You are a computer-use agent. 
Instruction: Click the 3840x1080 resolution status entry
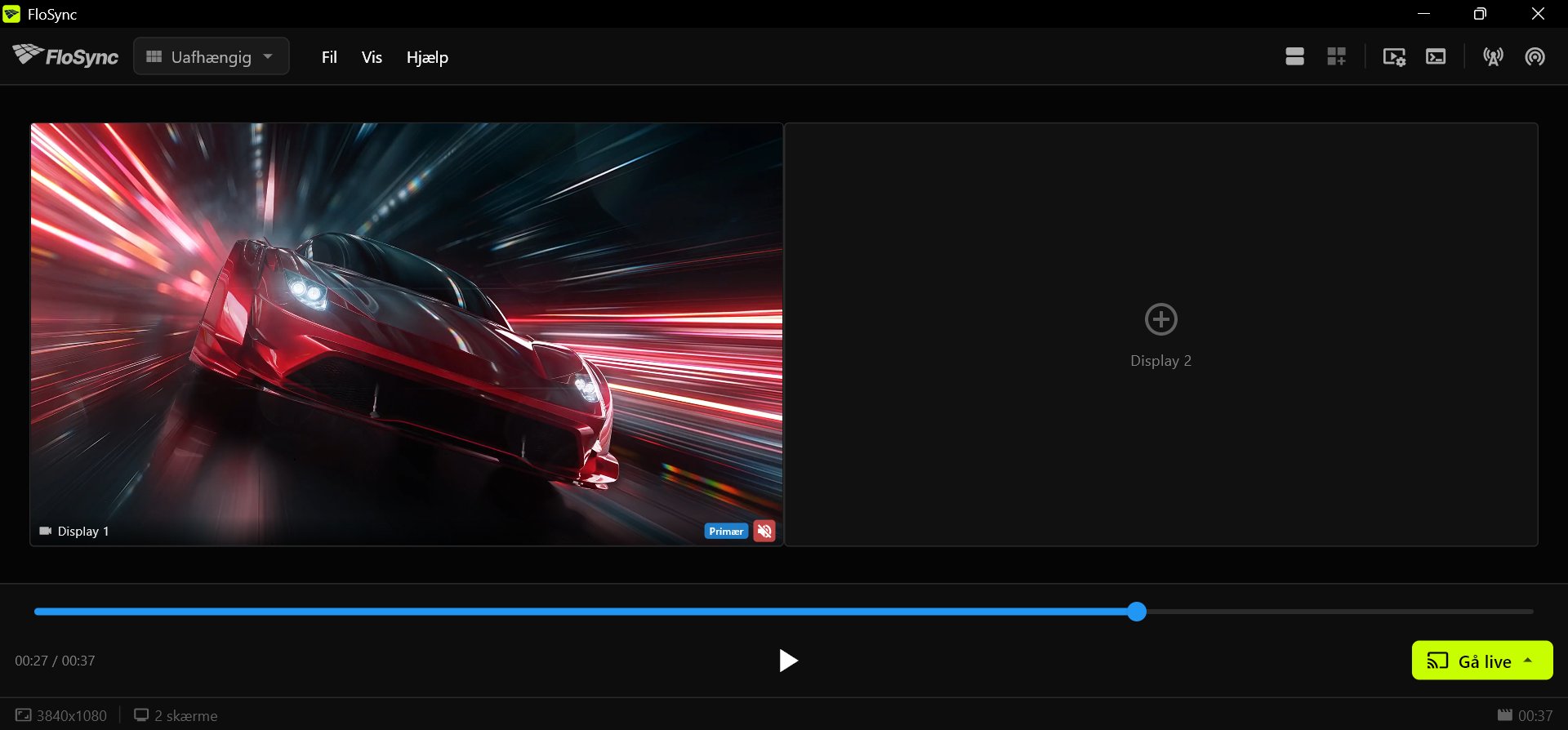[x=61, y=715]
